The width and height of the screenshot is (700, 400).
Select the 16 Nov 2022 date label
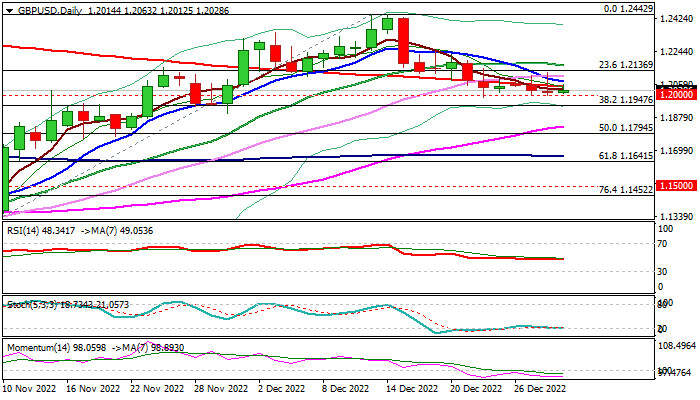93,388
